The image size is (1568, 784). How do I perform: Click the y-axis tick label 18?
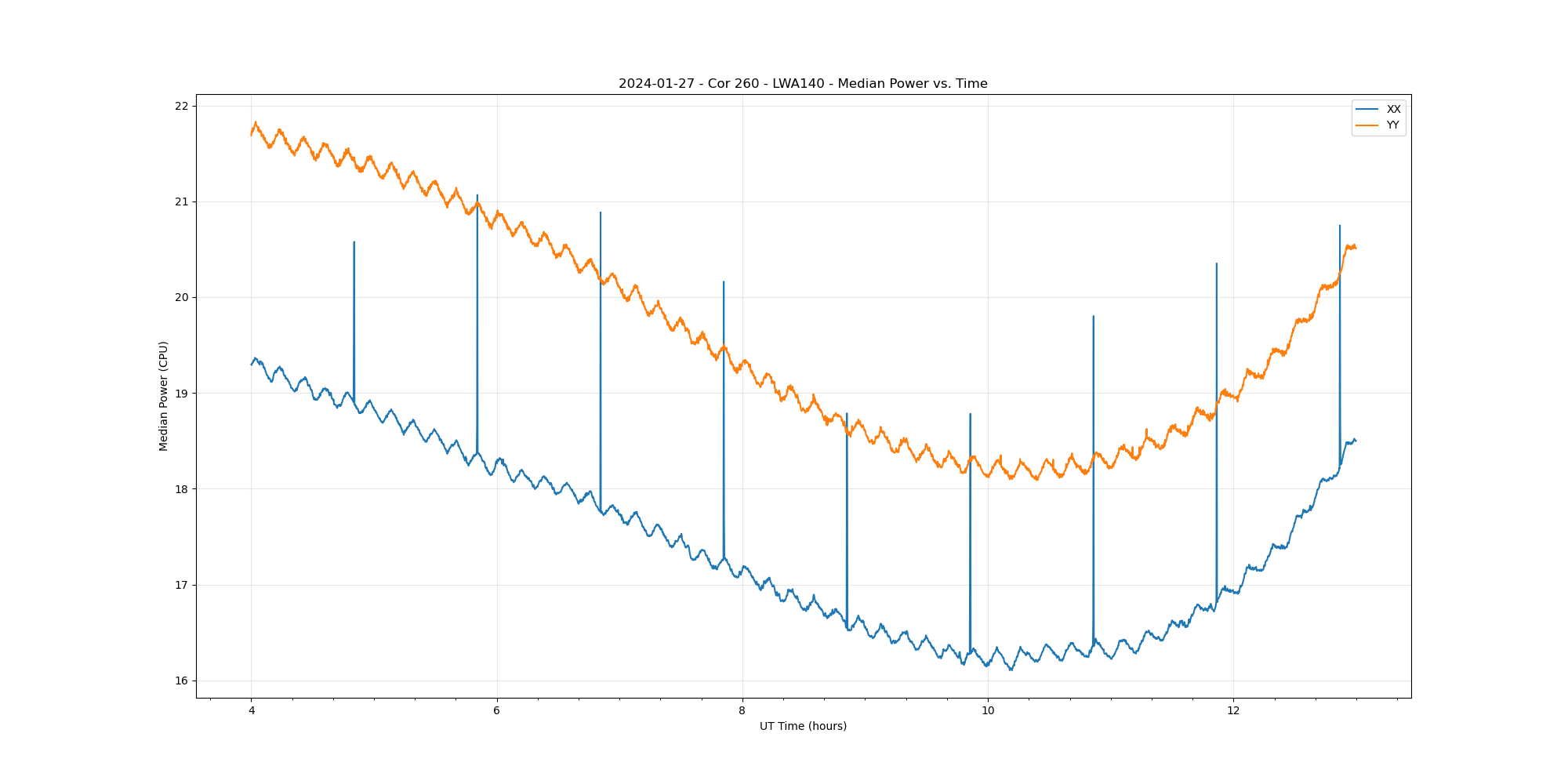coord(182,489)
